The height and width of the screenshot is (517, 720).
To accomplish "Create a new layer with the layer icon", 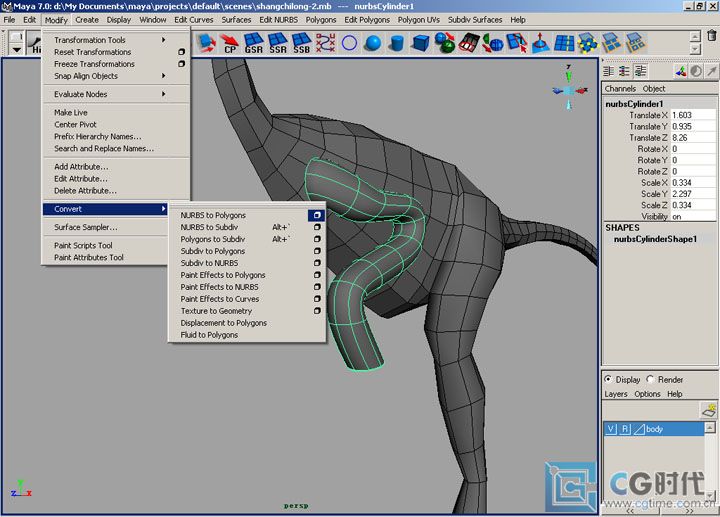I will point(709,410).
